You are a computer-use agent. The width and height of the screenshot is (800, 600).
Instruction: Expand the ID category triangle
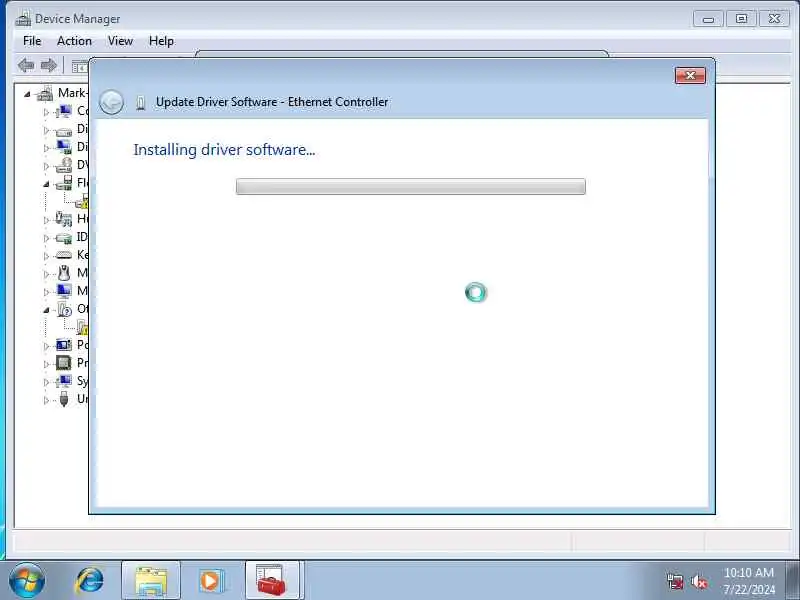point(46,238)
